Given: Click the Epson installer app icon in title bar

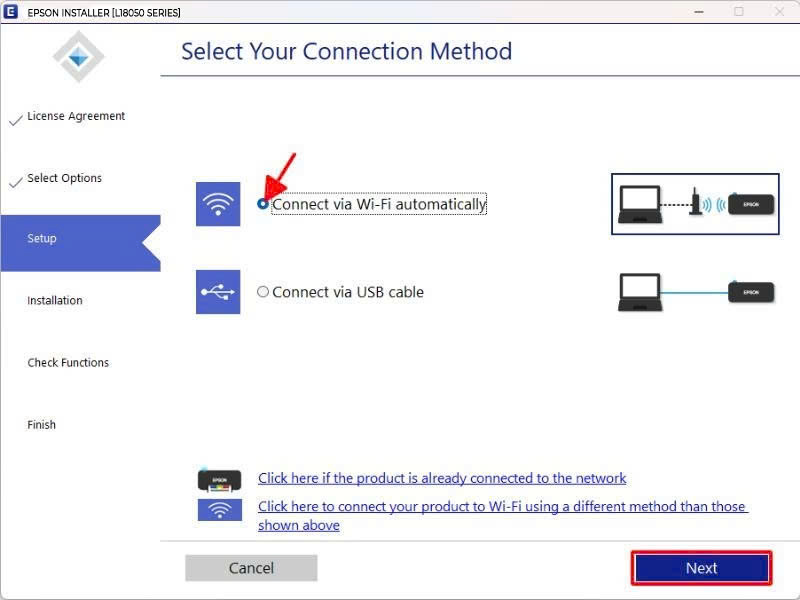Looking at the screenshot, I should click(x=10, y=11).
